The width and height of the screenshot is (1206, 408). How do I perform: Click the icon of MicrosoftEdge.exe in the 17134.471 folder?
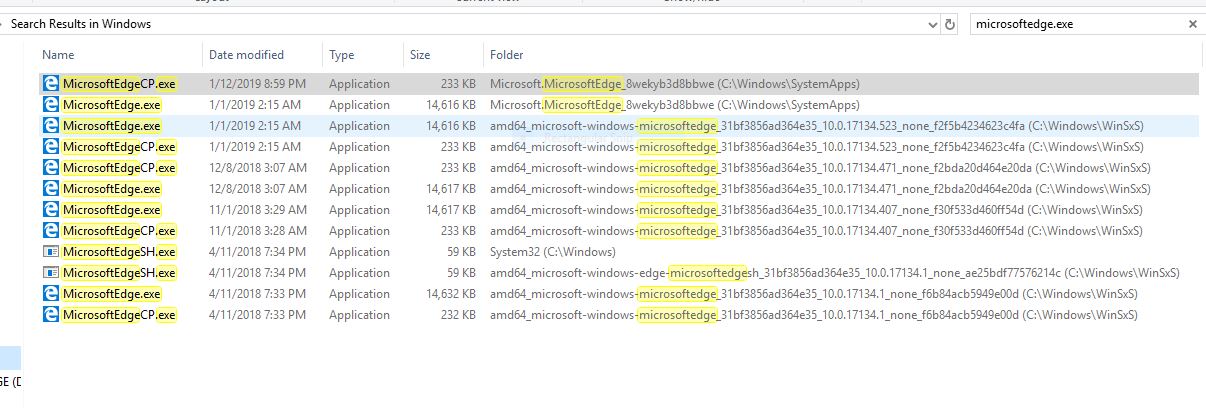50,189
